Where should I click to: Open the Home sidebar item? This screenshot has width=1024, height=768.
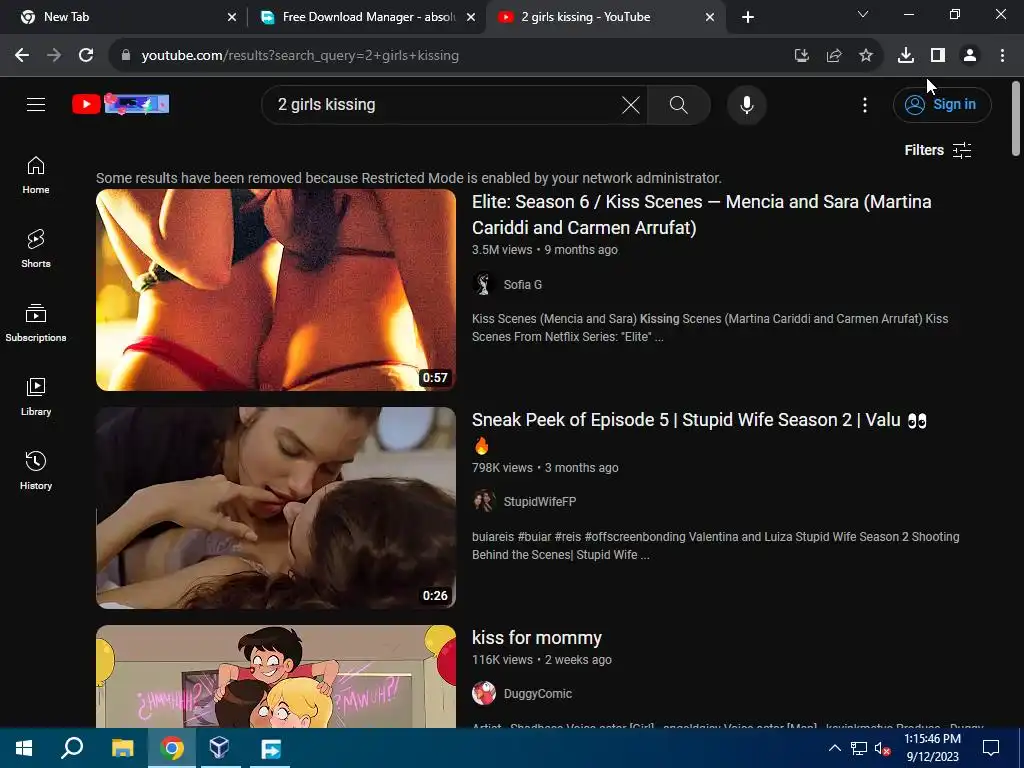tap(36, 175)
